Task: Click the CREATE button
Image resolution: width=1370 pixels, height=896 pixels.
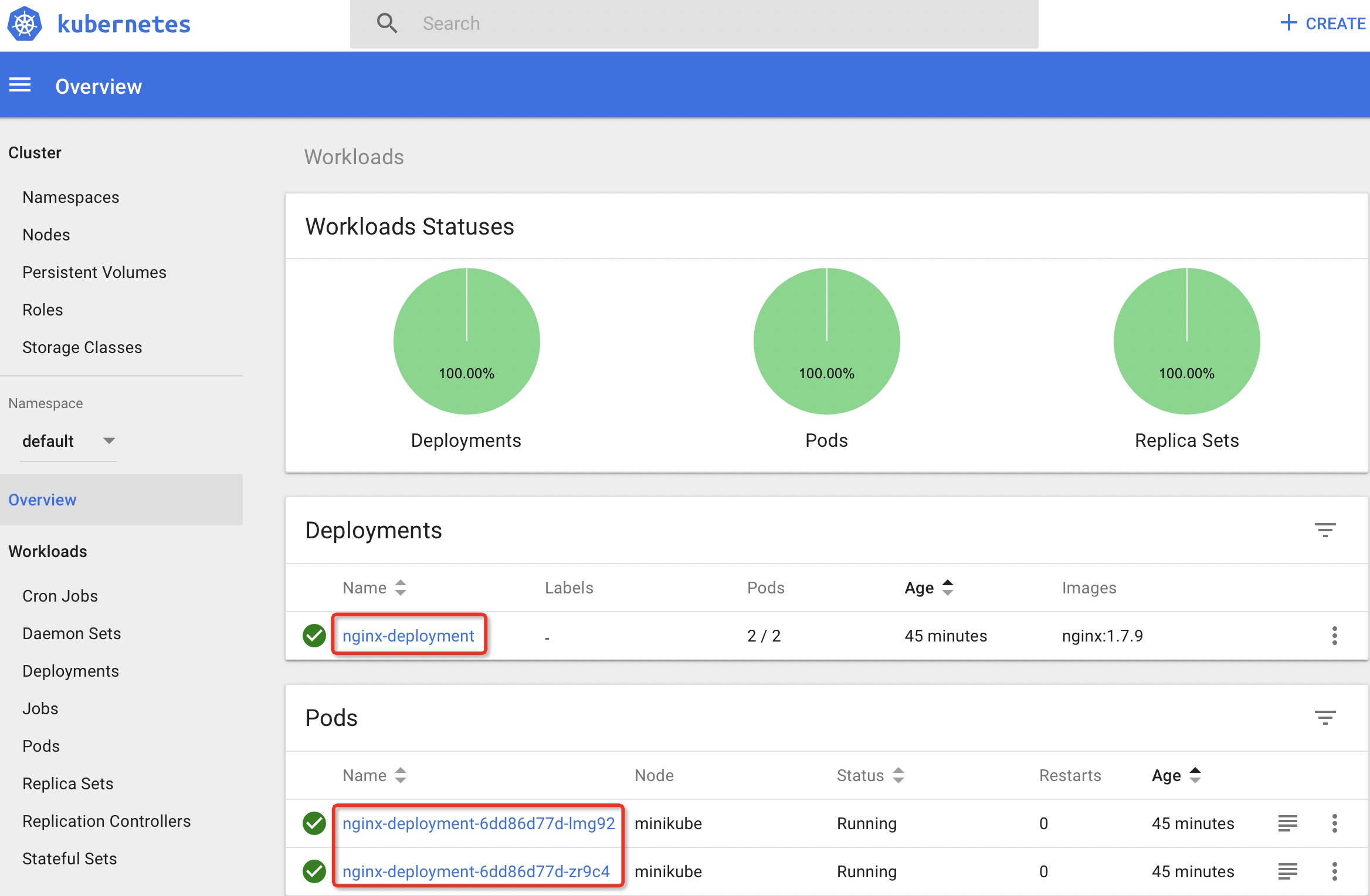Action: pyautogui.click(x=1323, y=23)
